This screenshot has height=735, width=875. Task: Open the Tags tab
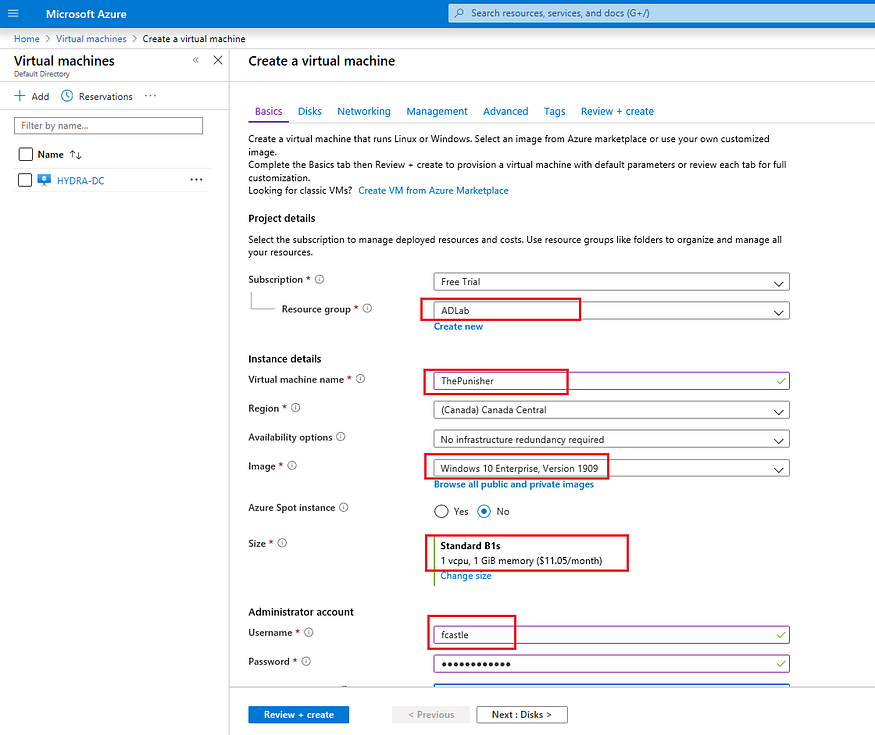pos(554,111)
